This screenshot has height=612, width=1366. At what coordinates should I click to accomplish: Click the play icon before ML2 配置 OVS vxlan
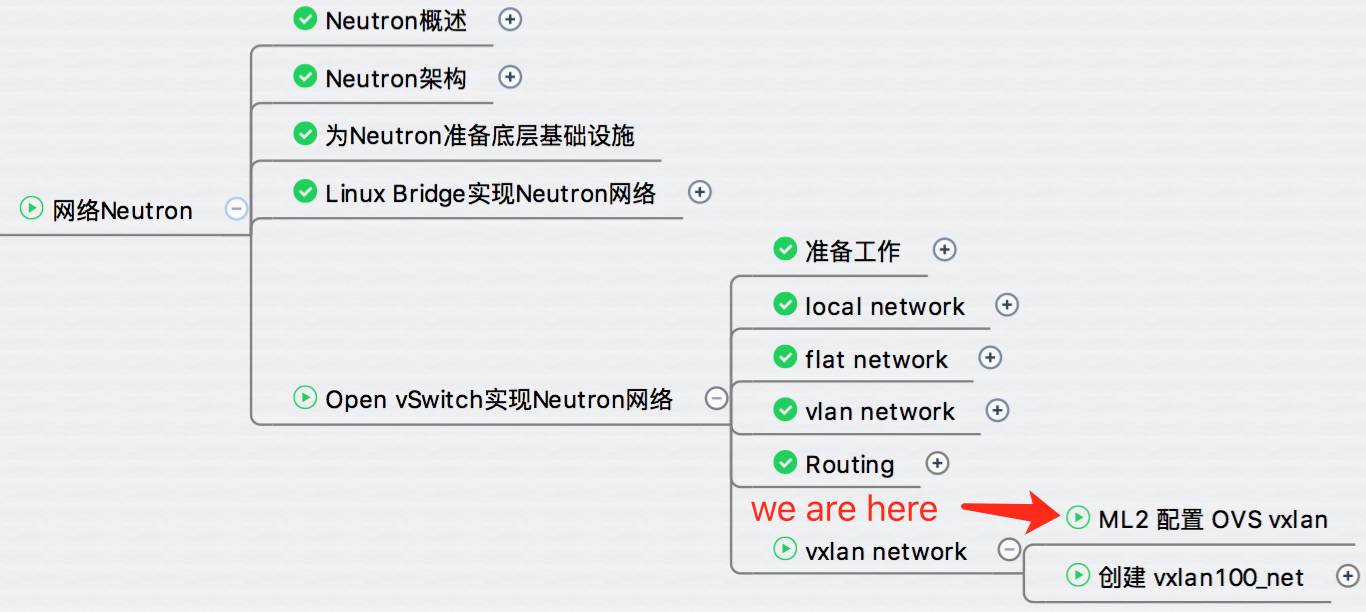point(1077,517)
